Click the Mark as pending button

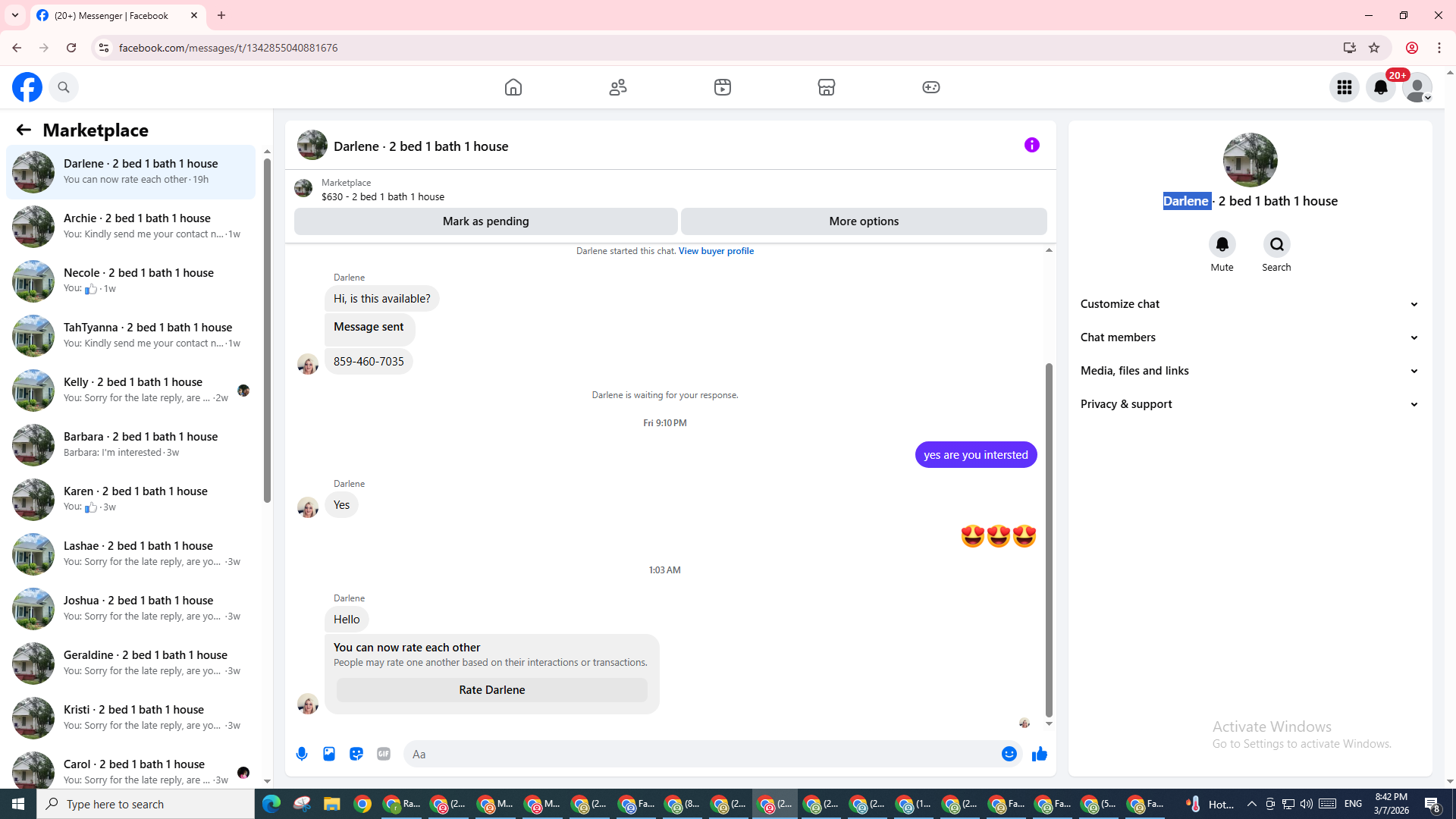[x=486, y=221]
